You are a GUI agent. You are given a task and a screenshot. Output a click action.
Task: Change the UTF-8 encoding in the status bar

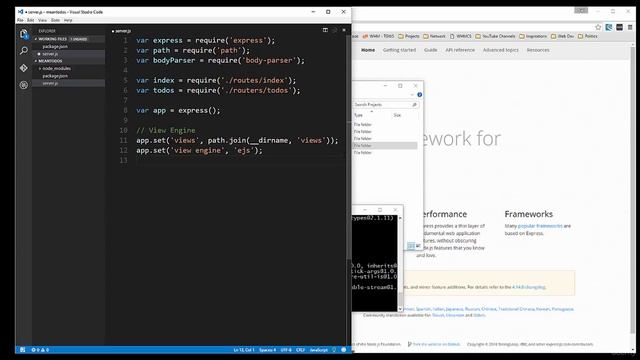(286, 350)
